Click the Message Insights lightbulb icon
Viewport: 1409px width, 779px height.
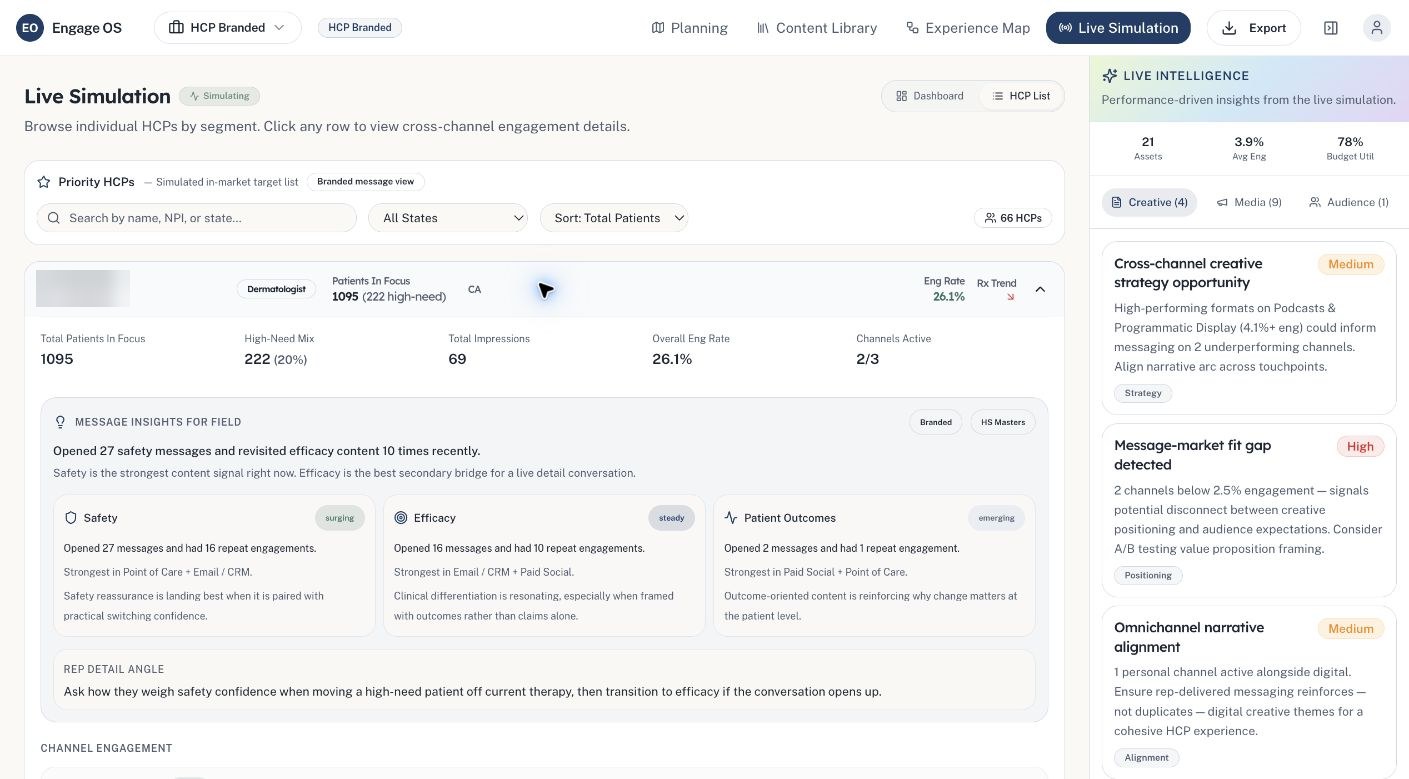[x=60, y=422]
